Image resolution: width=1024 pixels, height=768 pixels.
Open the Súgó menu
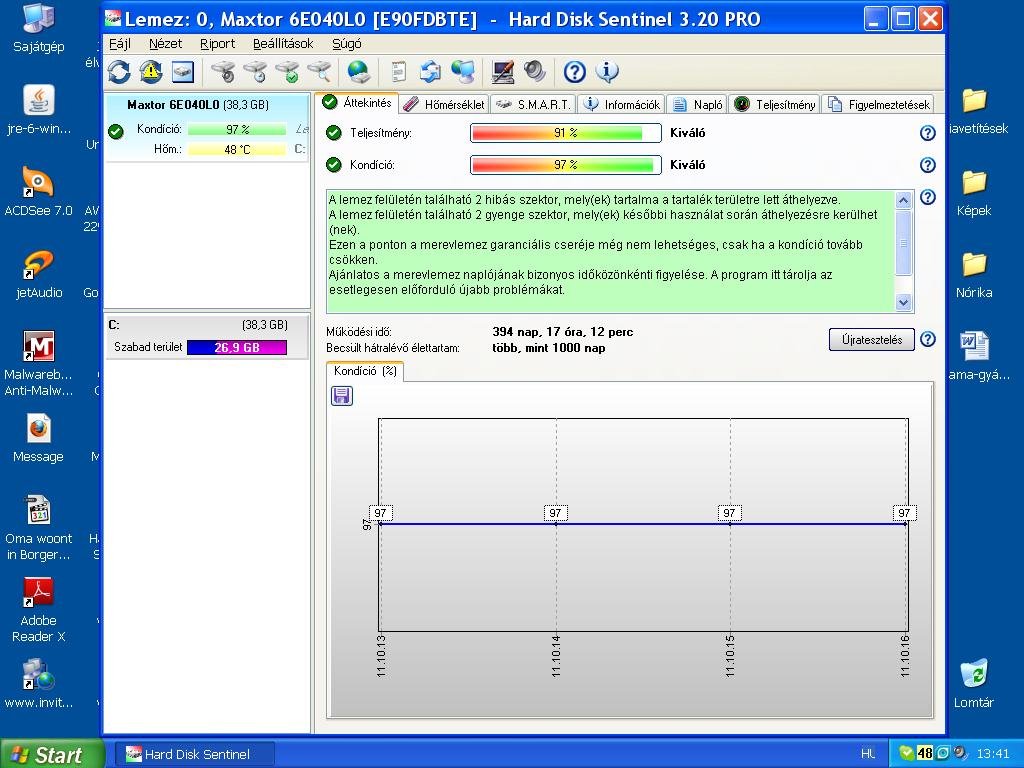point(347,44)
